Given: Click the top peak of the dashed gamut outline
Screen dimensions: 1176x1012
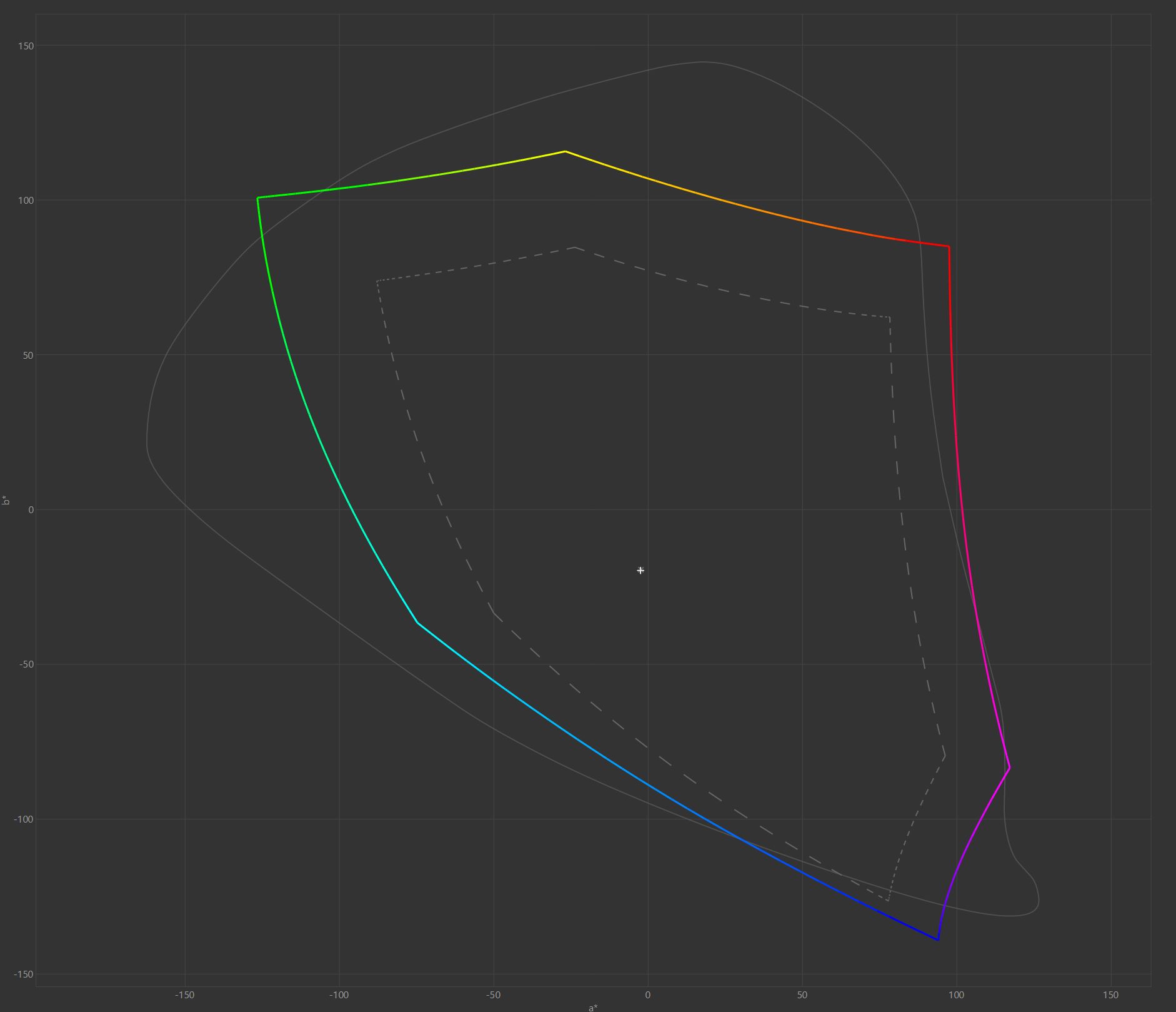Looking at the screenshot, I should (x=575, y=248).
